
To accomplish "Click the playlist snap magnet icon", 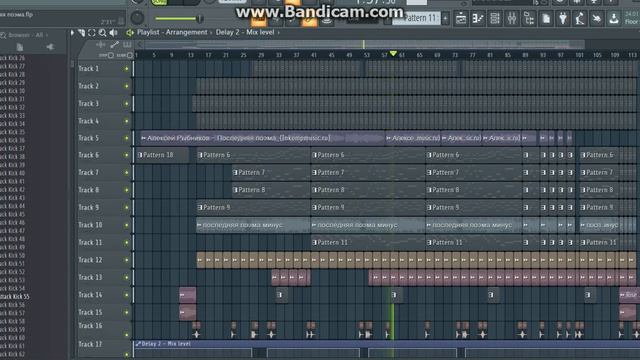I will pyautogui.click(x=82, y=32).
